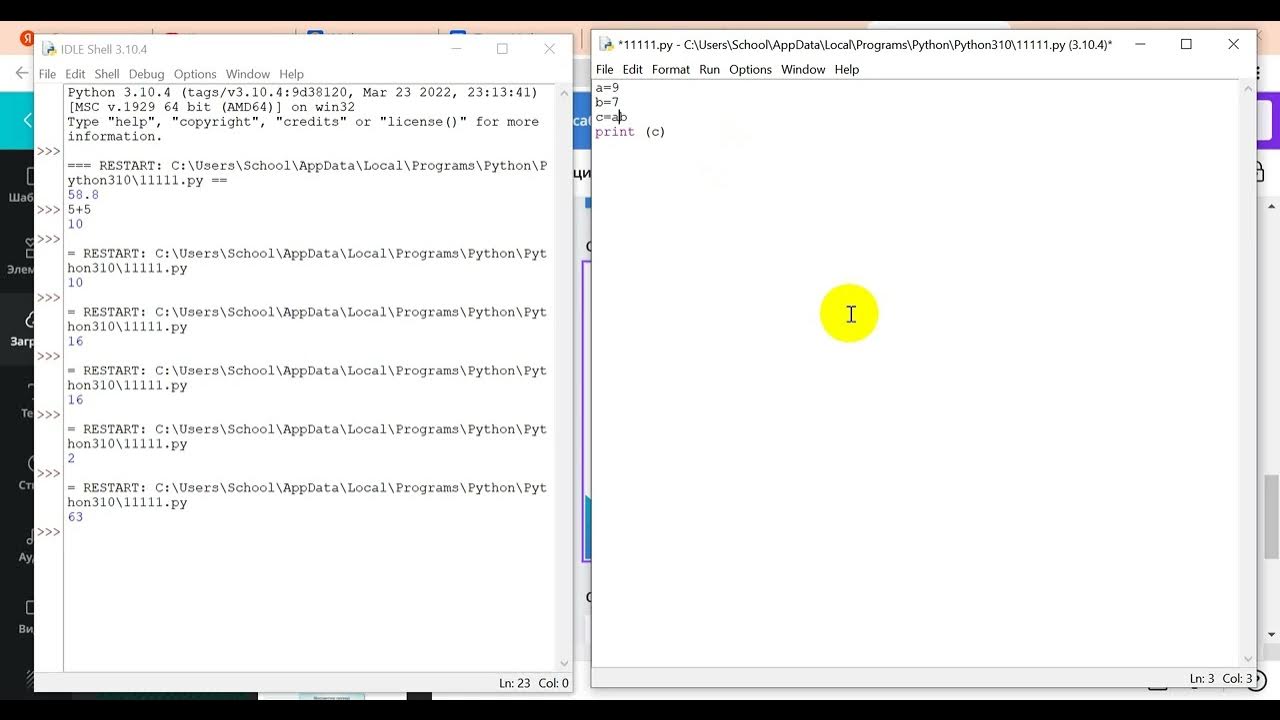Open Options menu in IDLE Shell window
Viewport: 1280px width, 720px height.
195,74
